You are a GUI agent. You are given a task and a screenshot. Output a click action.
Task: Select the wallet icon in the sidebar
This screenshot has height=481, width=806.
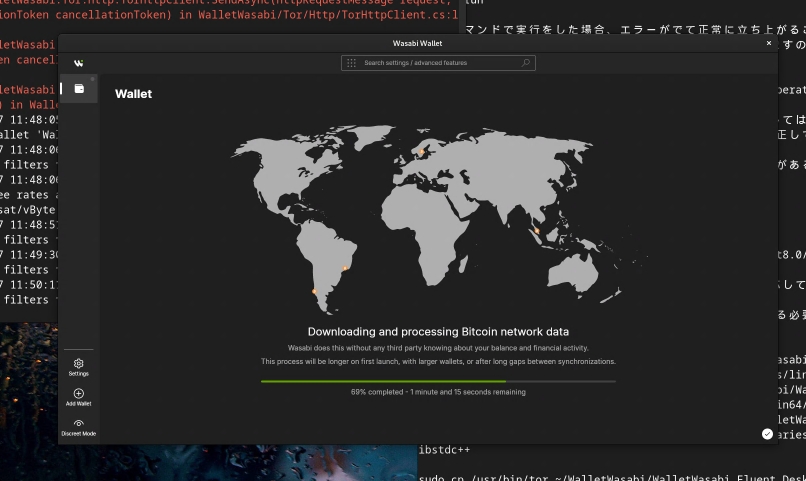79,89
